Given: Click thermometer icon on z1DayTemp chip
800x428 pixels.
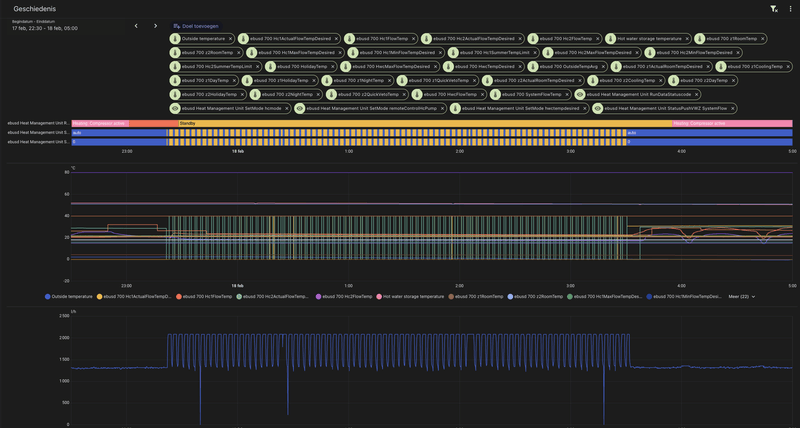Looking at the screenshot, I should click(x=175, y=81).
